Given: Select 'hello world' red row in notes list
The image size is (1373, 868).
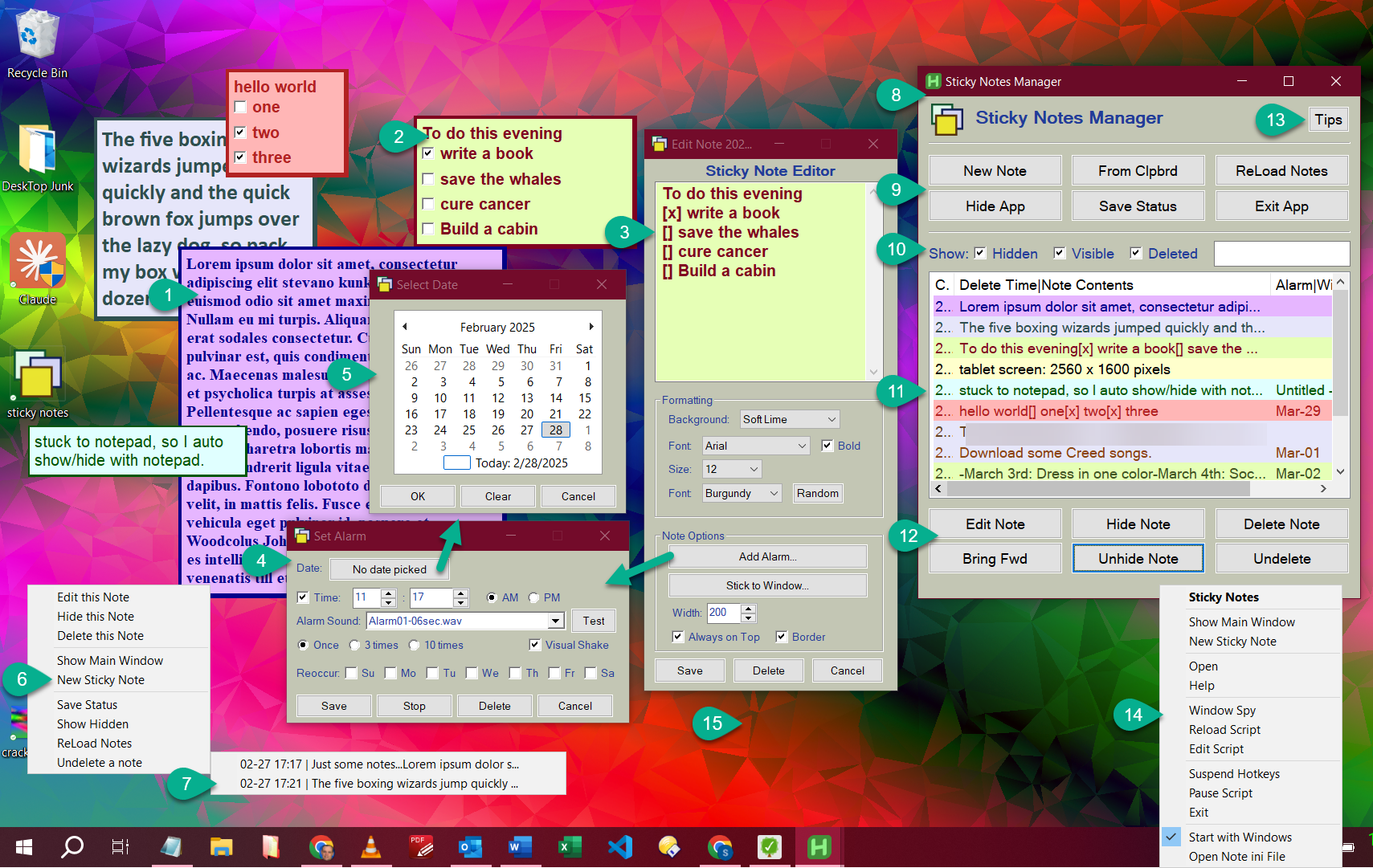Looking at the screenshot, I should tap(1132, 411).
